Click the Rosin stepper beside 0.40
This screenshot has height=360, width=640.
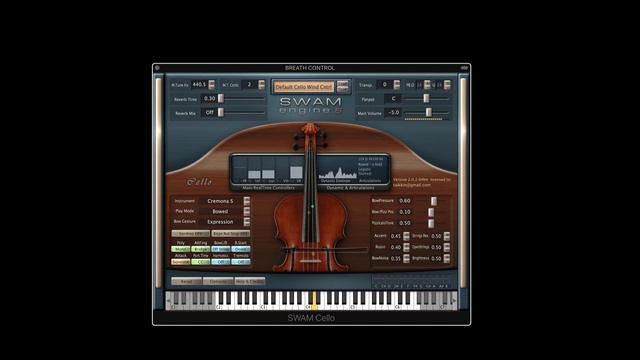(x=406, y=247)
